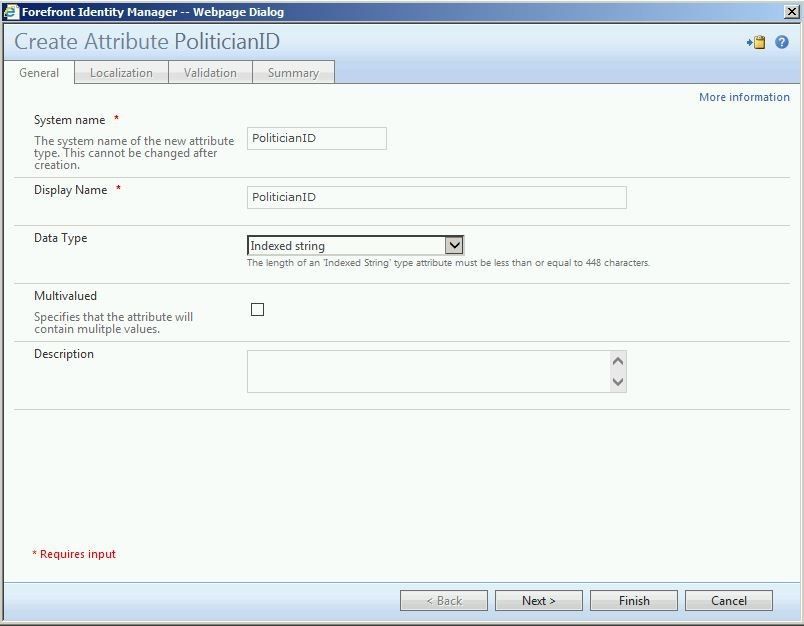Image resolution: width=804 pixels, height=626 pixels.
Task: Click the 'Data Type' label
Action: (x=61, y=238)
